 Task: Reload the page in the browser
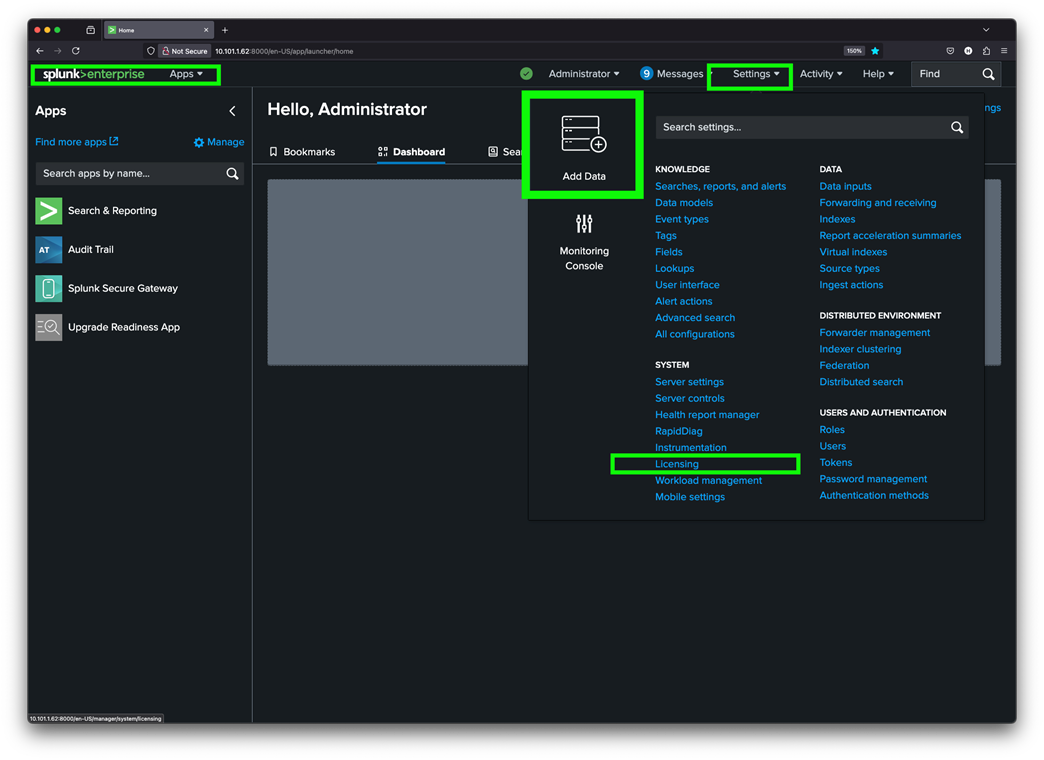[x=76, y=51]
